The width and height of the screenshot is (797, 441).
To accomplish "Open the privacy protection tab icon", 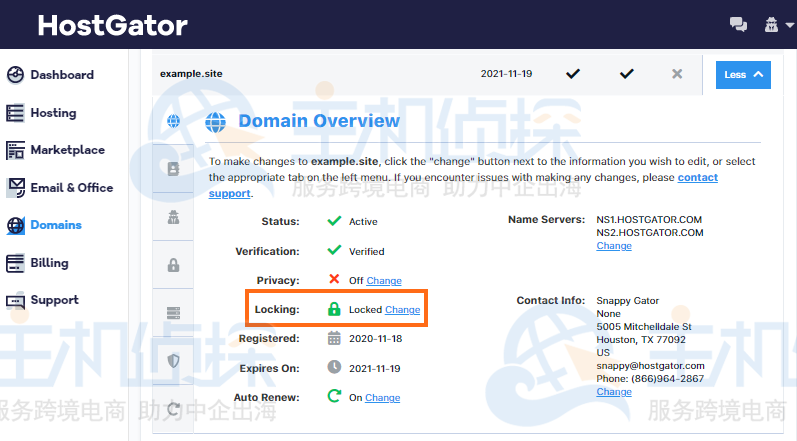I will (x=173, y=217).
